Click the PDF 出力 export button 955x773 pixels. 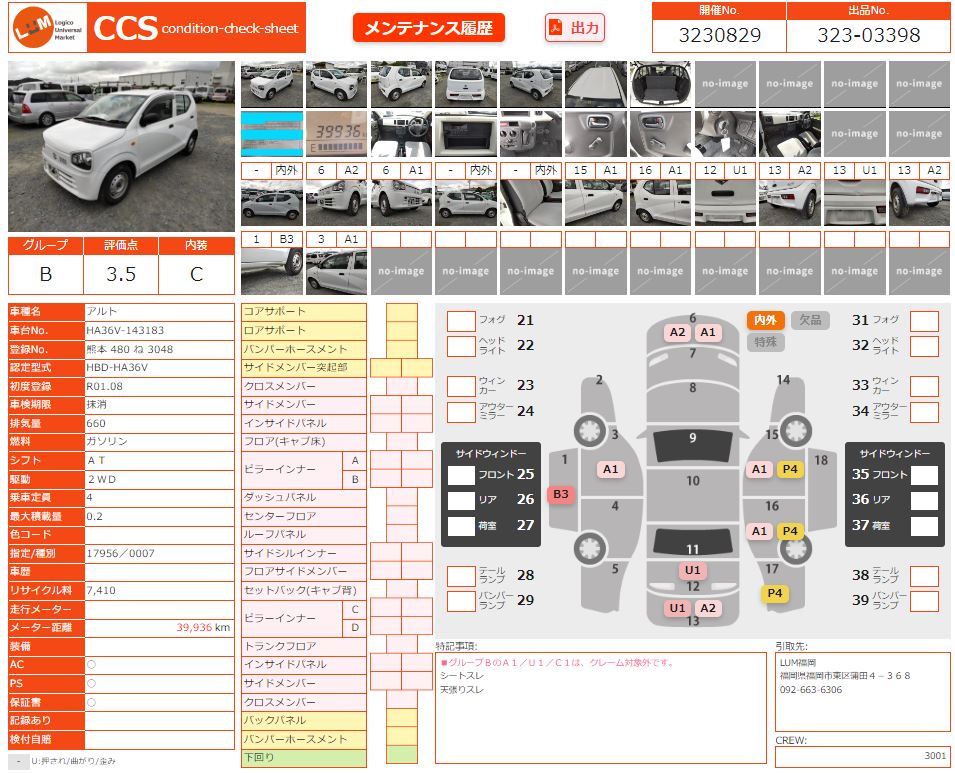coord(575,28)
